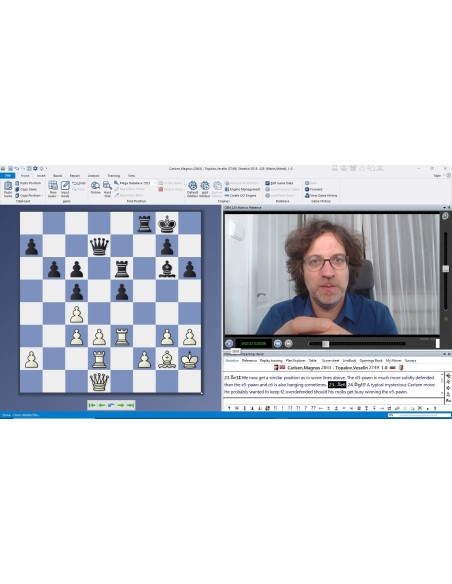Click the notation pane scrollbar
This screenshot has height=584, width=452.
point(442,384)
